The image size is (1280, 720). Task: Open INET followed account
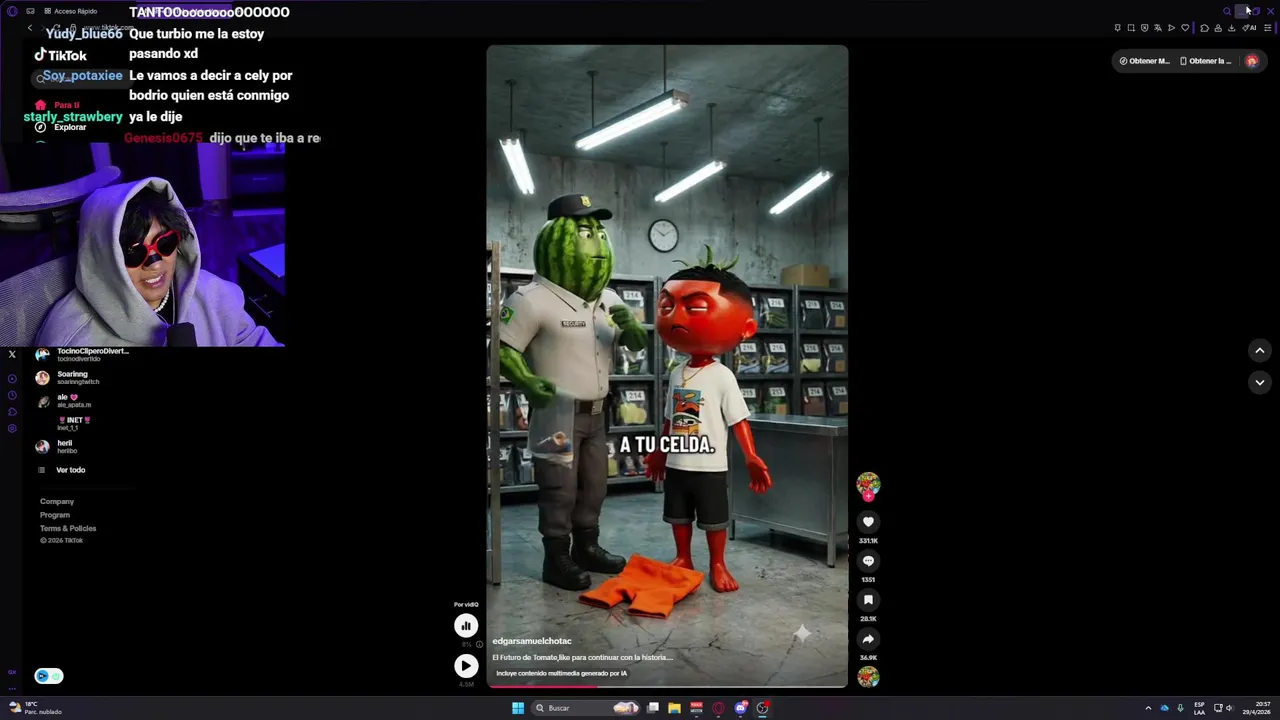pos(73,423)
